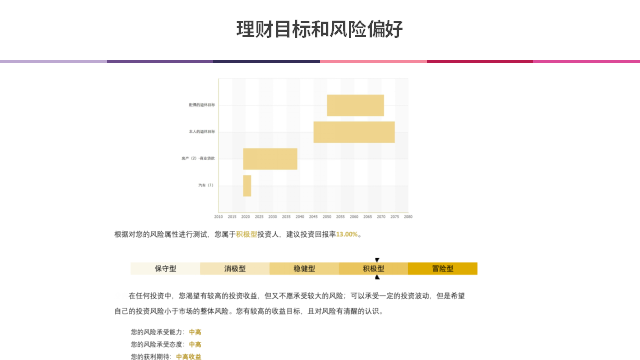Viewport: 640px width, 360px height.
Task: Click the upward marker below 积极型
Action: 377,277
